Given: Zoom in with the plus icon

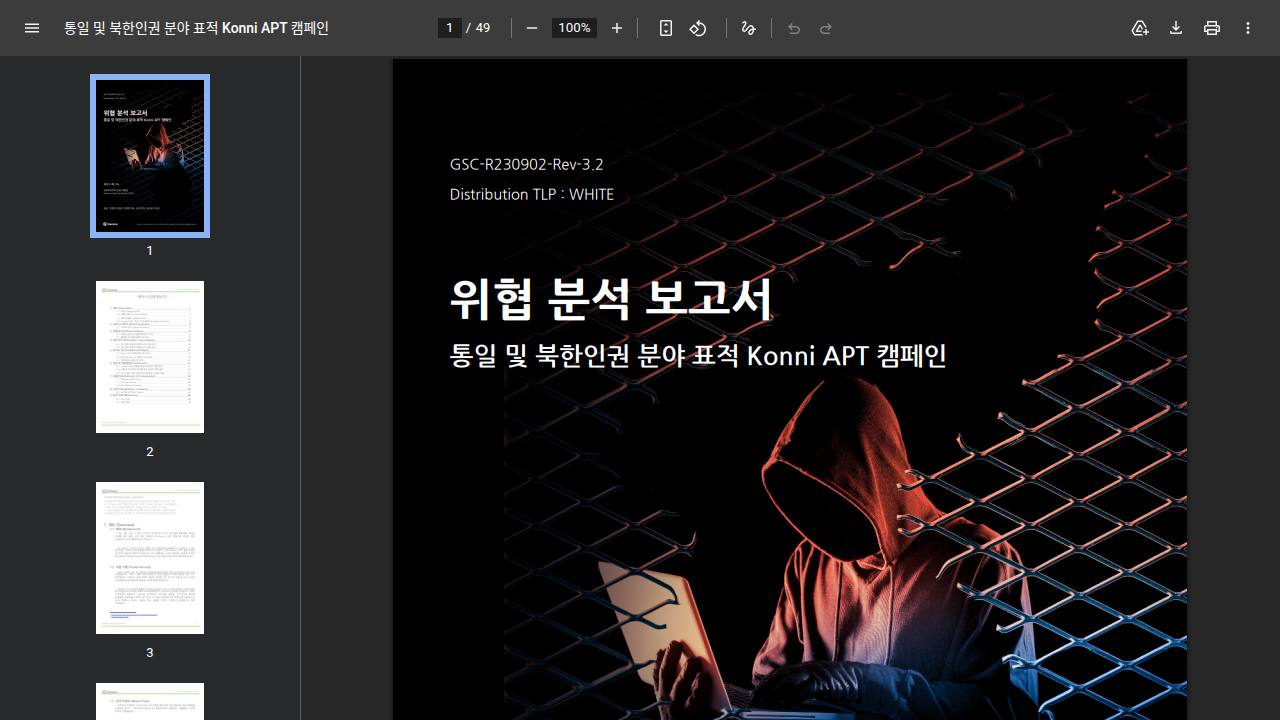Looking at the screenshot, I should pos(617,28).
